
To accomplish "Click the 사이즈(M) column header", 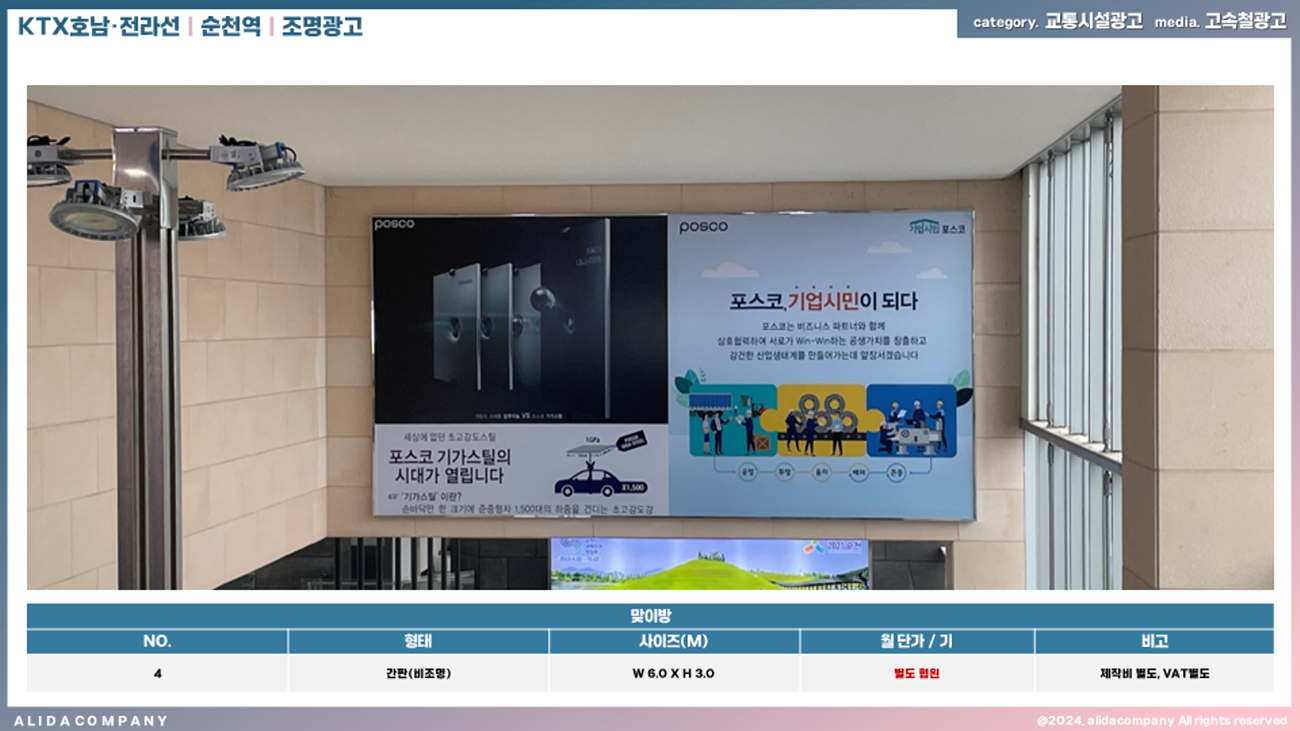I will pos(673,641).
